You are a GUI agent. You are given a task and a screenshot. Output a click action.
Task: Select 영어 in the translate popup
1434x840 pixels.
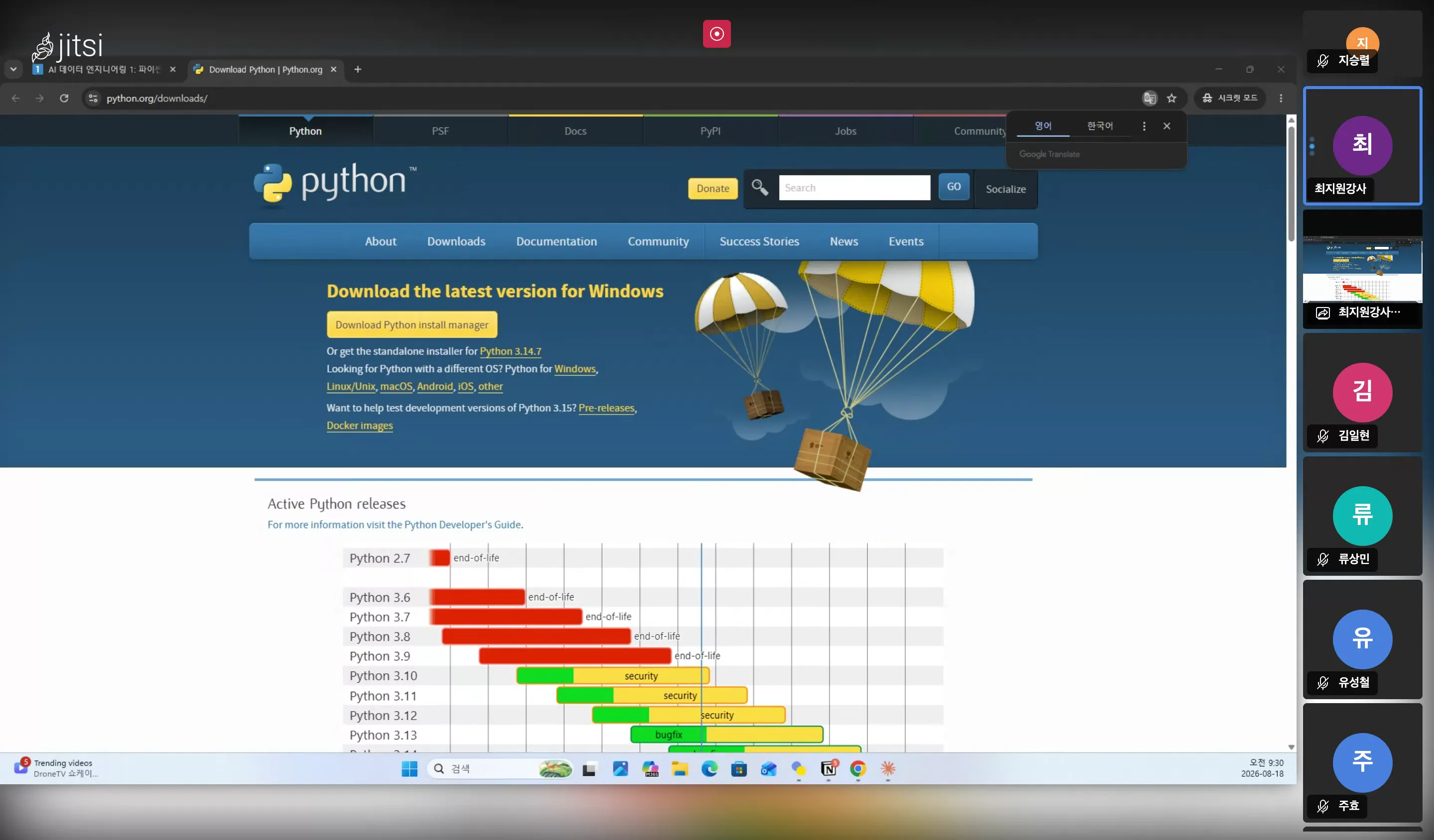[1043, 126]
